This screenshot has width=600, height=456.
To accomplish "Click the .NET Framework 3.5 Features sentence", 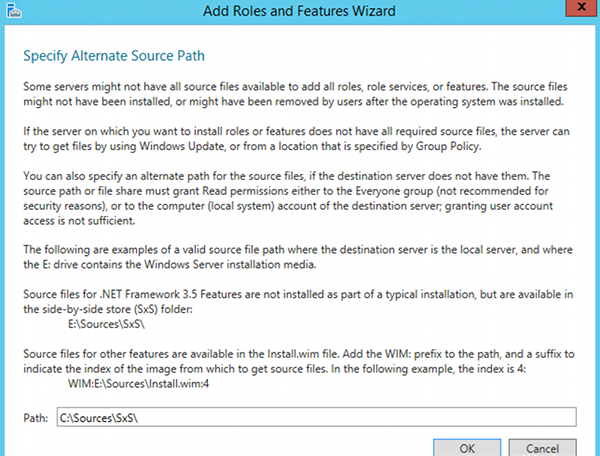I will point(298,302).
